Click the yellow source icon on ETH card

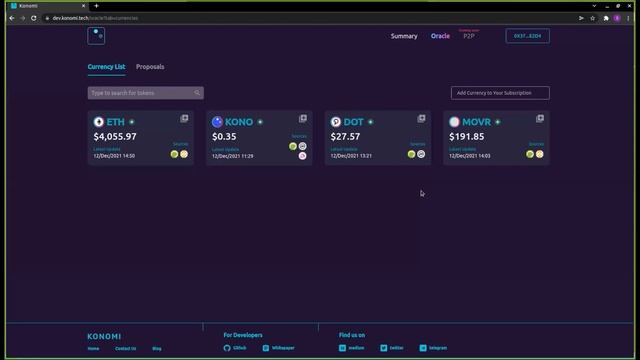click(184, 154)
